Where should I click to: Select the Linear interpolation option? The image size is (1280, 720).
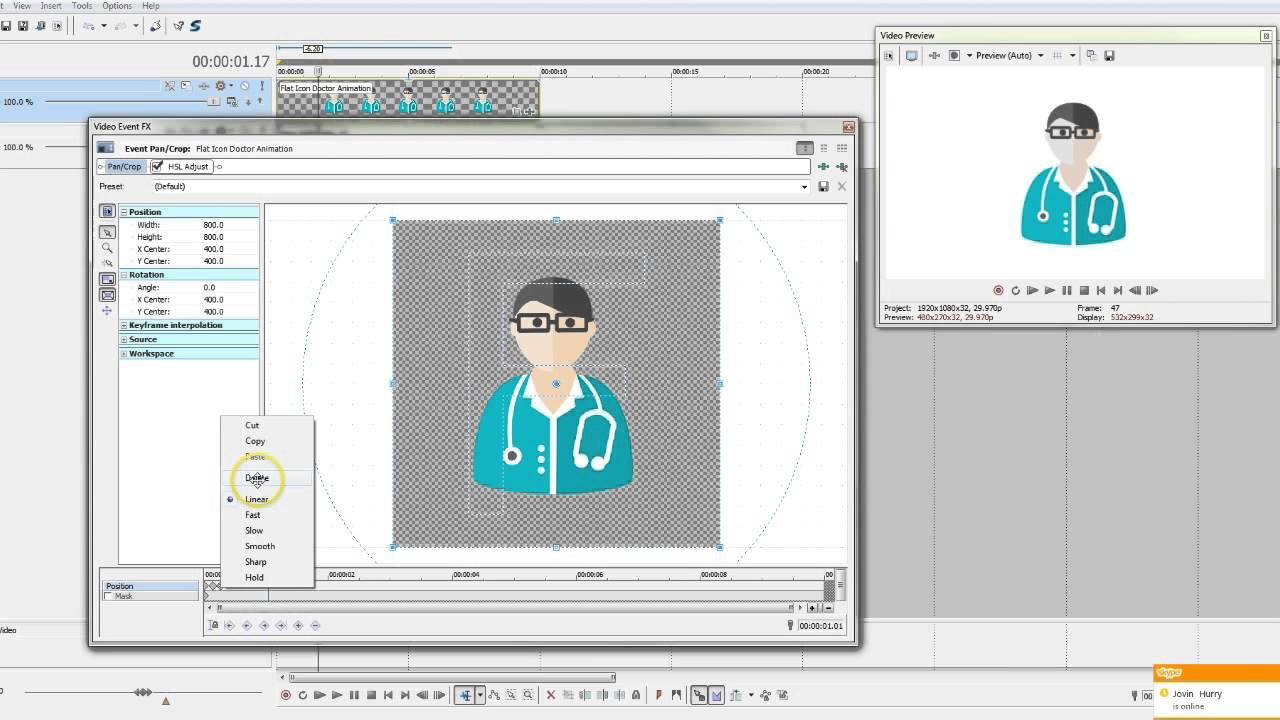click(x=257, y=499)
